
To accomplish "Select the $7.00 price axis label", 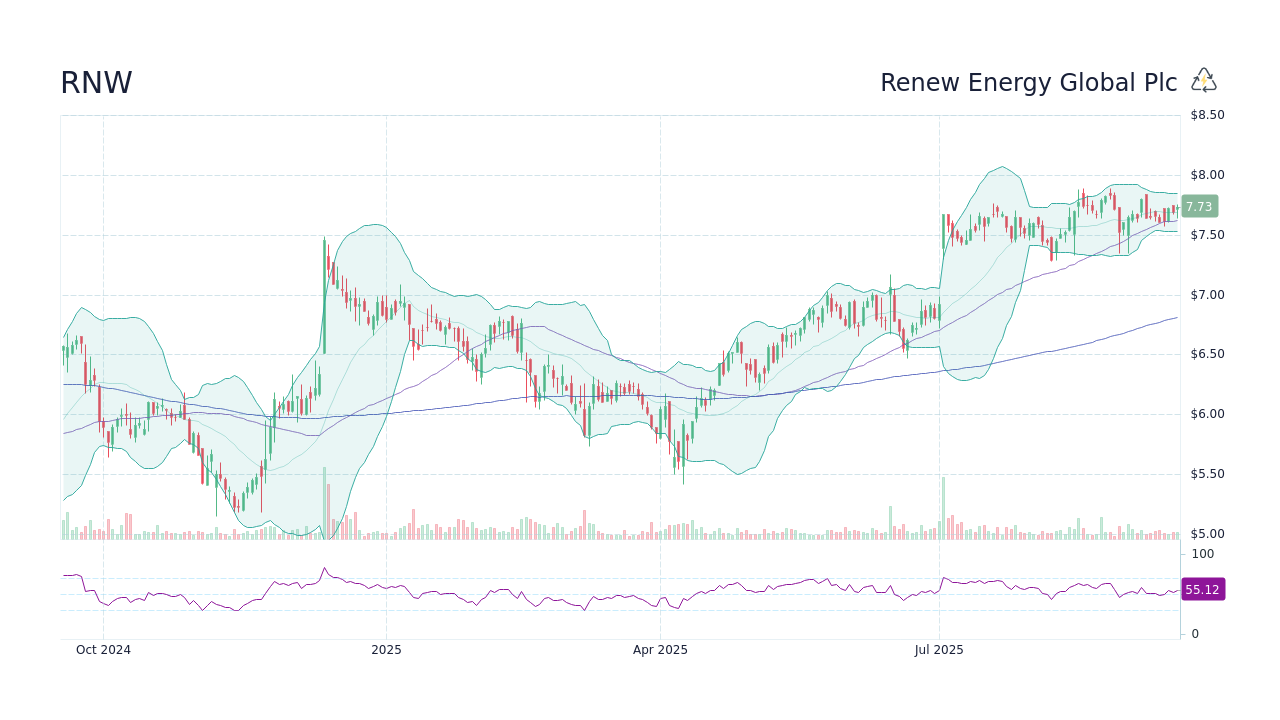I will point(1207,295).
